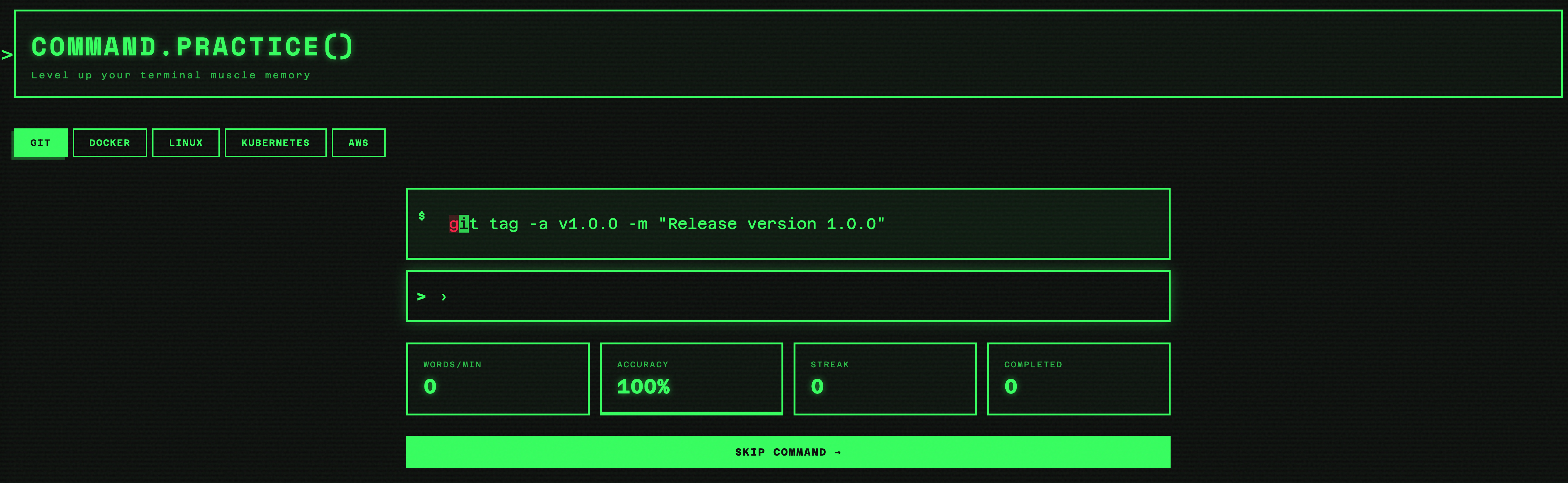Screen dimensions: 1568x483
Task: Select the Accuracy 100% stat card
Action: coord(691,379)
